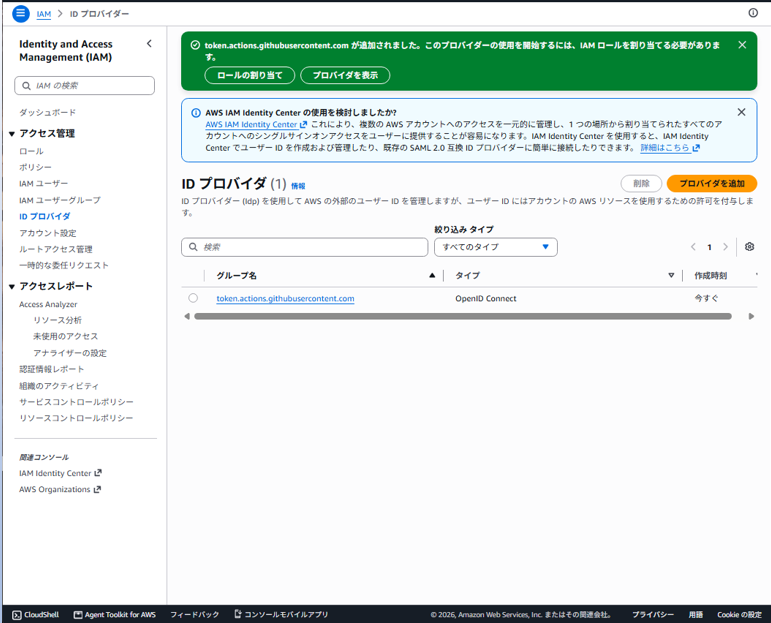Click the 削除 button
The image size is (771, 623).
tap(641, 183)
